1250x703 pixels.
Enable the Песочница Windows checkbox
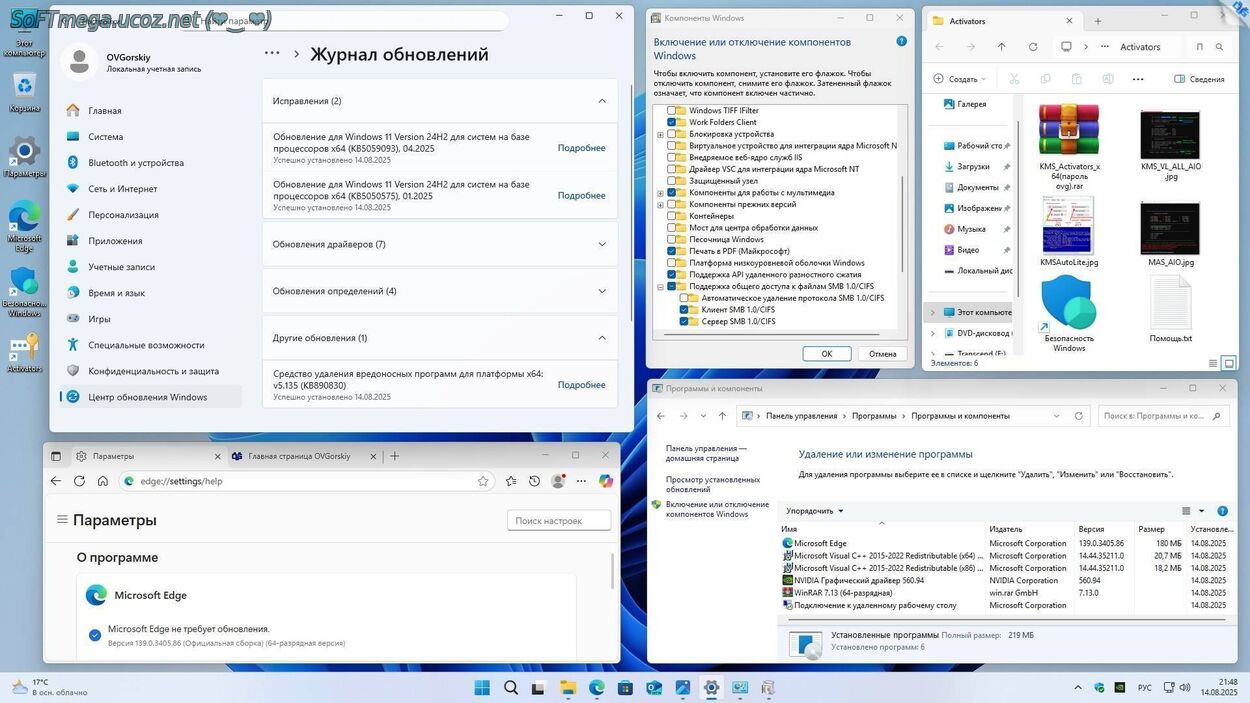coord(672,239)
